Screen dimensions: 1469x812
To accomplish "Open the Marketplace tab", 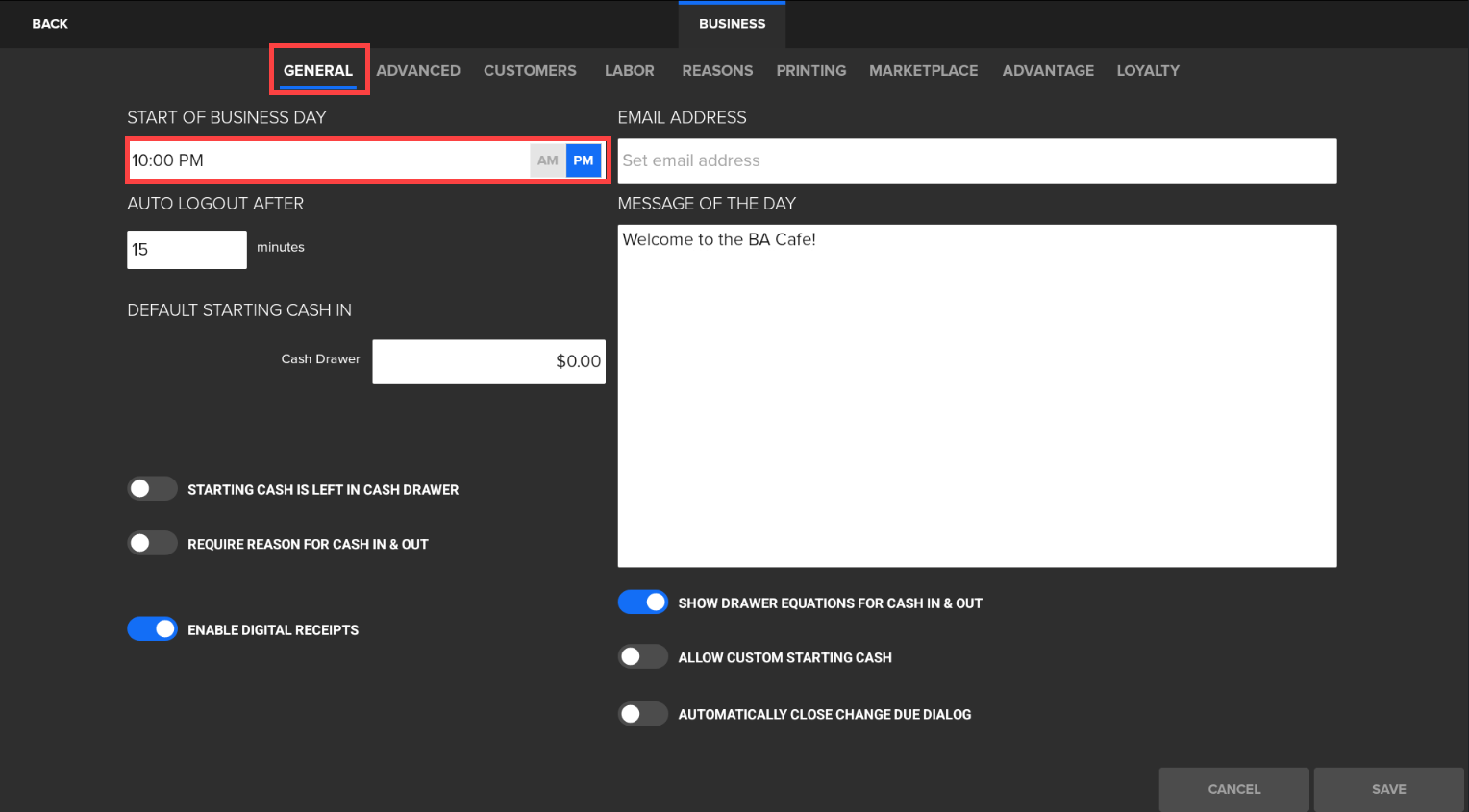I will click(x=923, y=71).
